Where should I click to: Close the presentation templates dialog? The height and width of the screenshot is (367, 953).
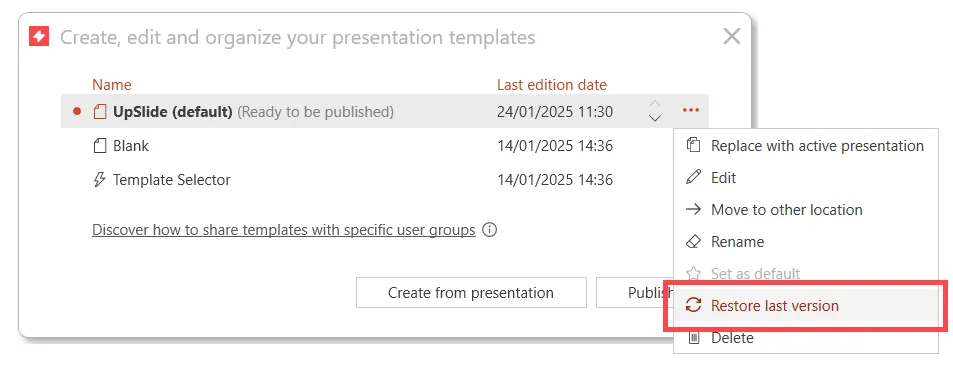tap(732, 36)
